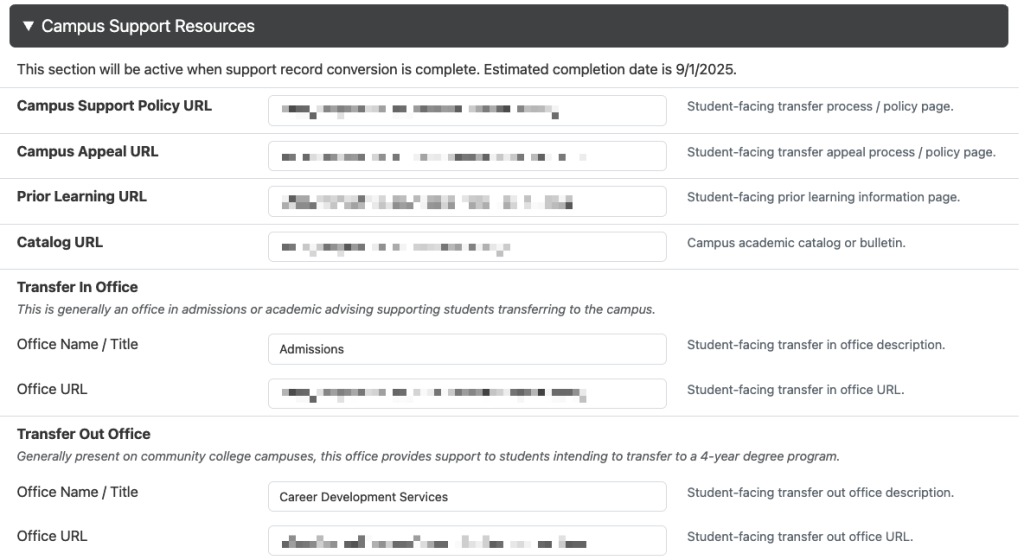Click the Prior Learning URL label
Viewport: 1024px width, 560px height.
pos(82,196)
